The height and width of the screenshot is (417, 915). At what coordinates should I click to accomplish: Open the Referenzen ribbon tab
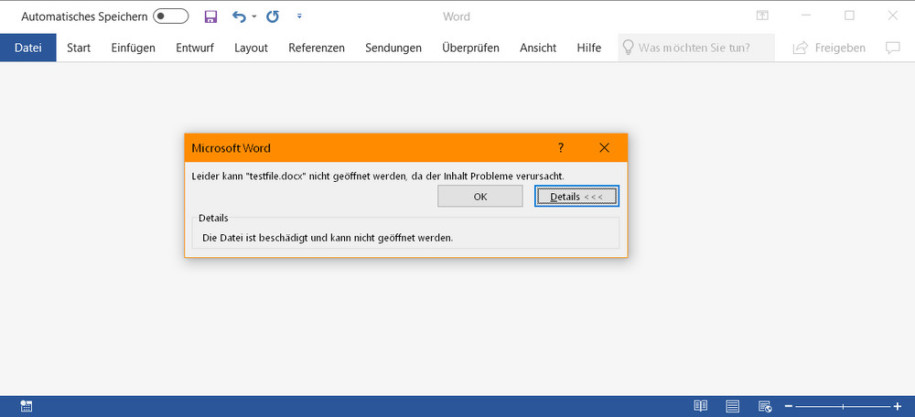316,48
